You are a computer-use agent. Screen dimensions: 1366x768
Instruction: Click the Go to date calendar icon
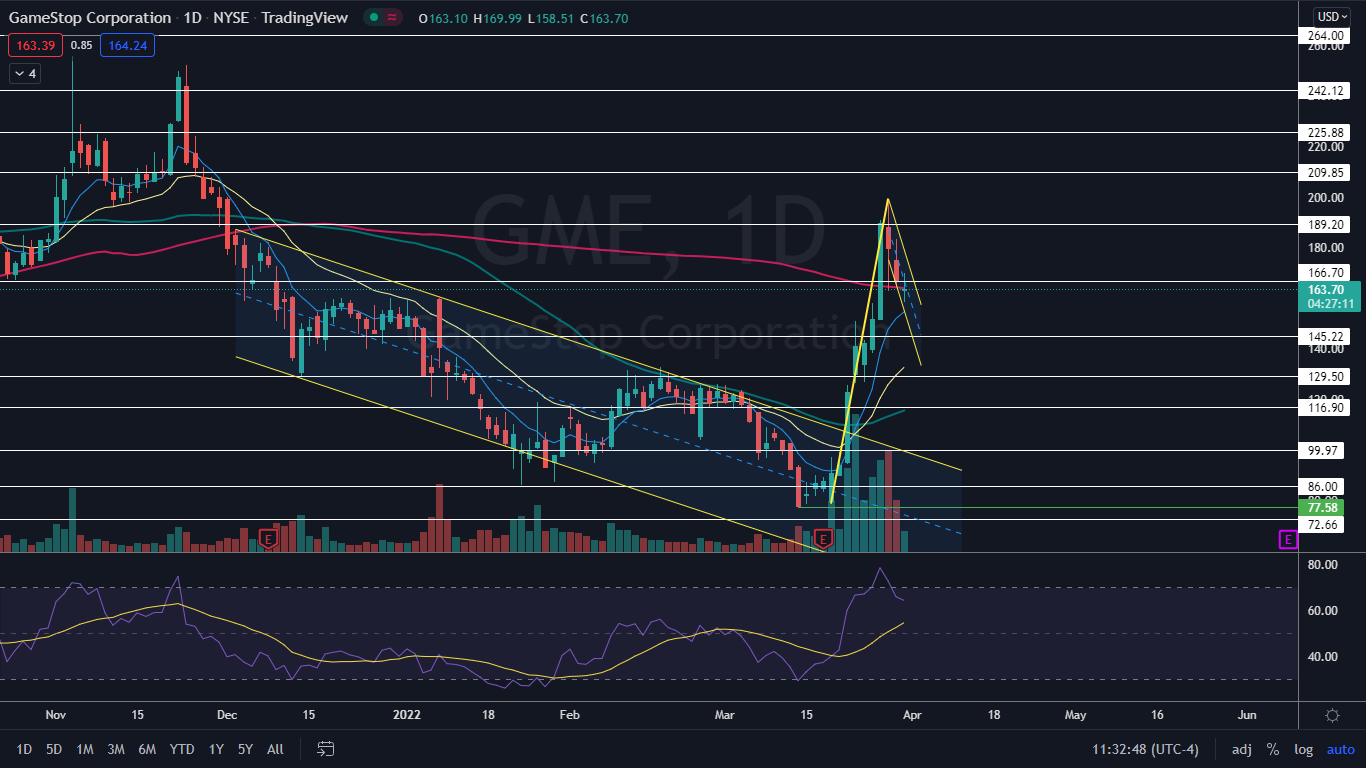pos(325,748)
